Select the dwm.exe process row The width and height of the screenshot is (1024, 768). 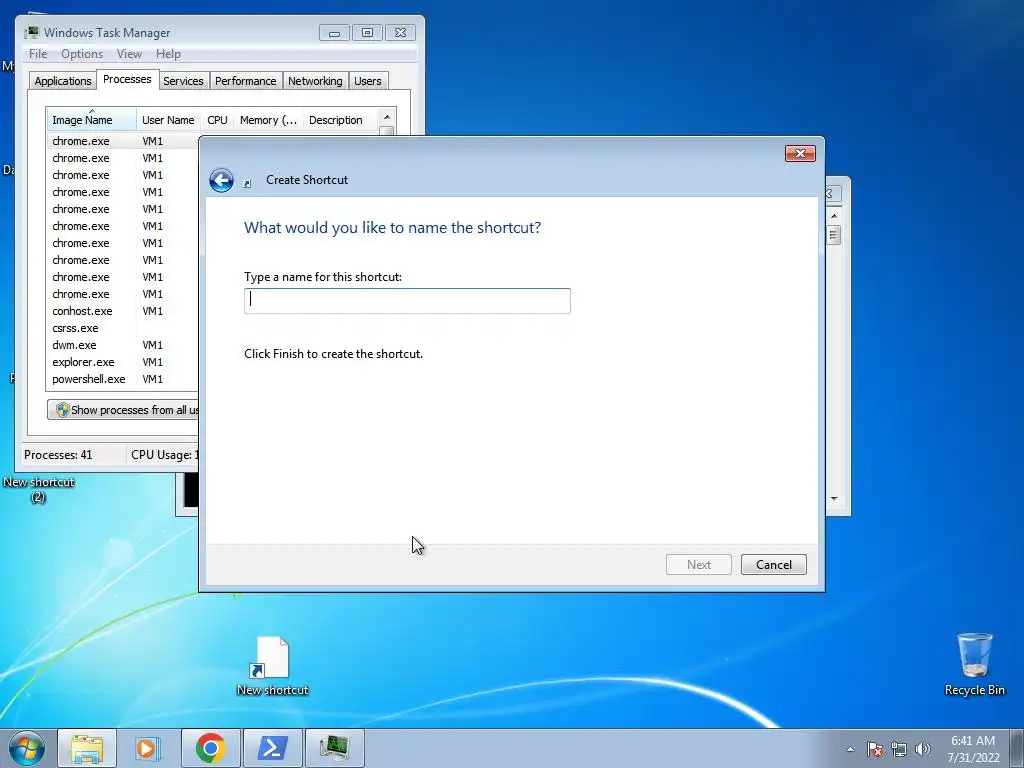[x=123, y=345]
